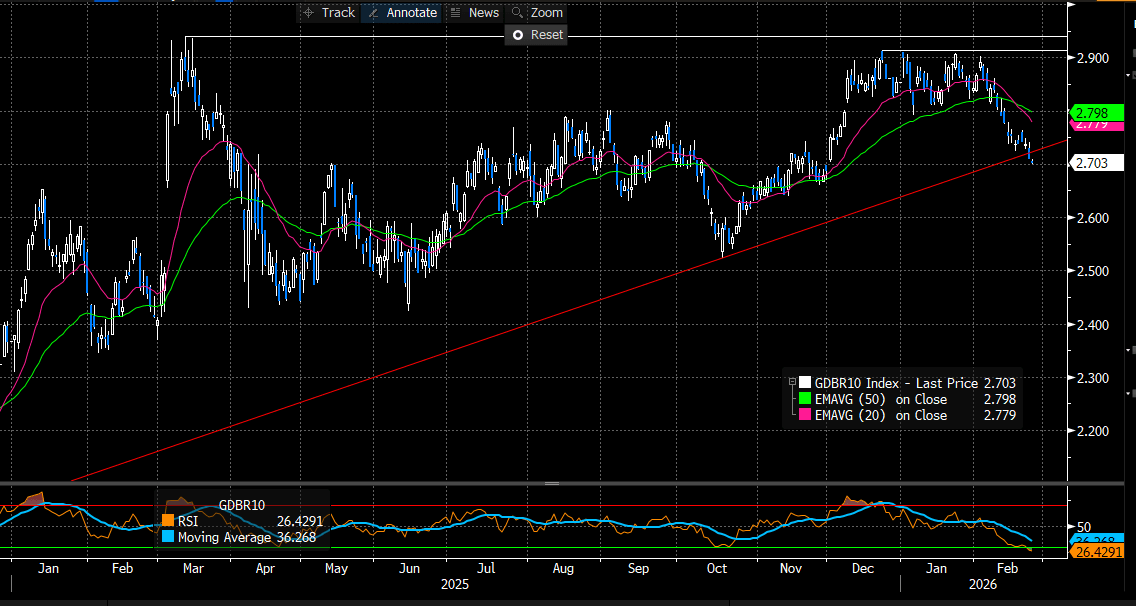This screenshot has height=606, width=1136.
Task: Click the Zoom button label
Action: [547, 13]
